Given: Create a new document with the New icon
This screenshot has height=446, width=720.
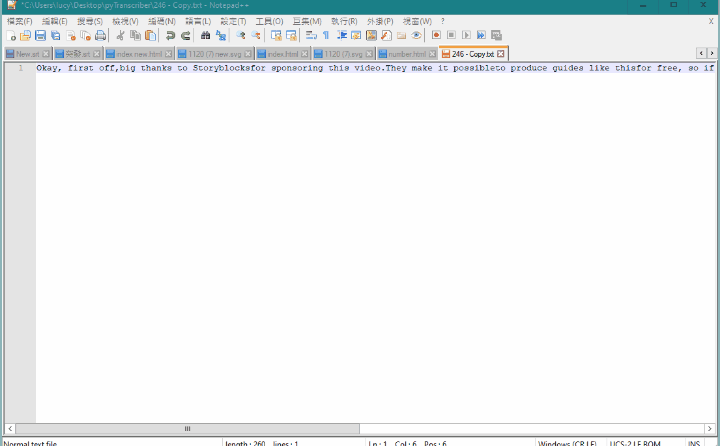Looking at the screenshot, I should click(11, 35).
